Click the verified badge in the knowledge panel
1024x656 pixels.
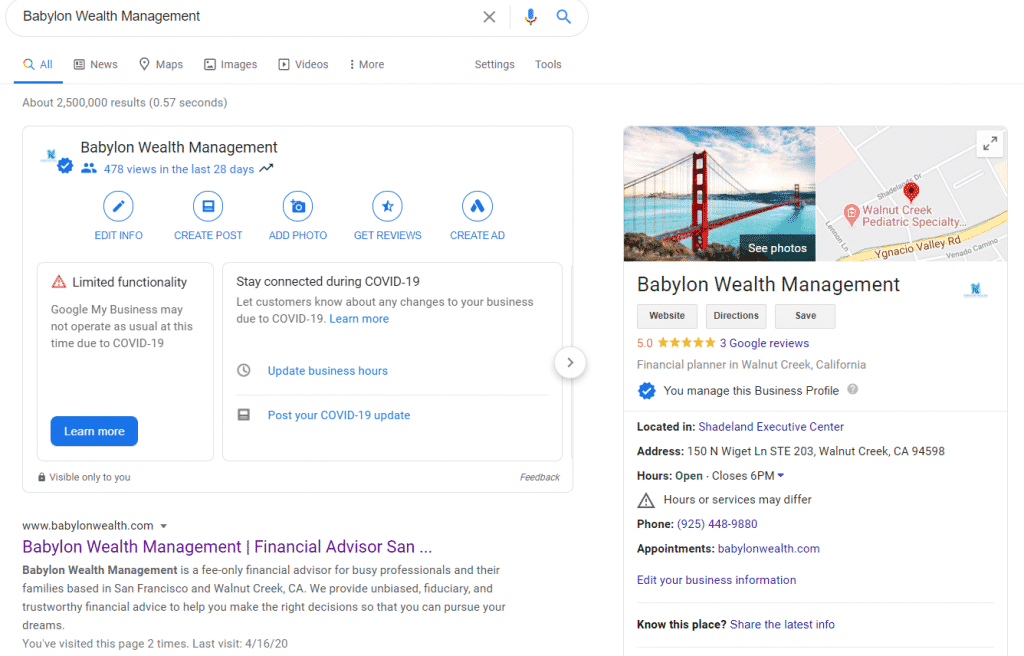(647, 391)
